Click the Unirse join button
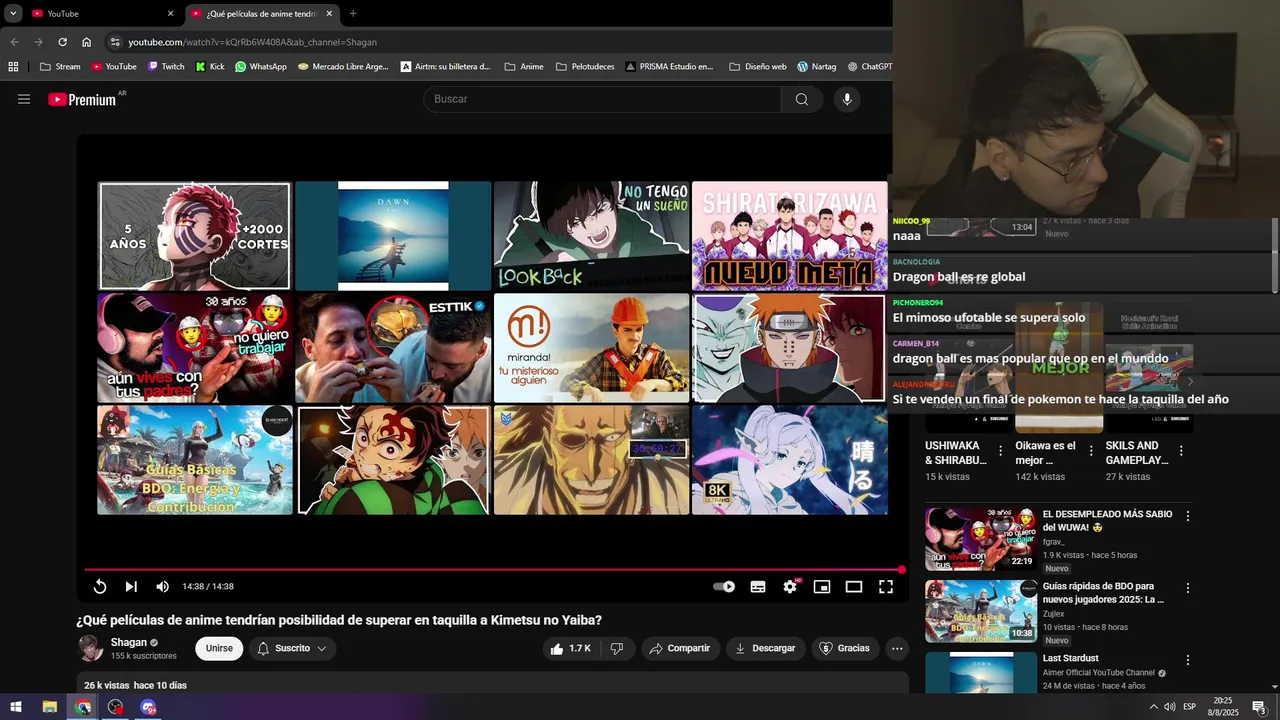Screen dimensions: 1280x720 pyautogui.click(x=219, y=648)
